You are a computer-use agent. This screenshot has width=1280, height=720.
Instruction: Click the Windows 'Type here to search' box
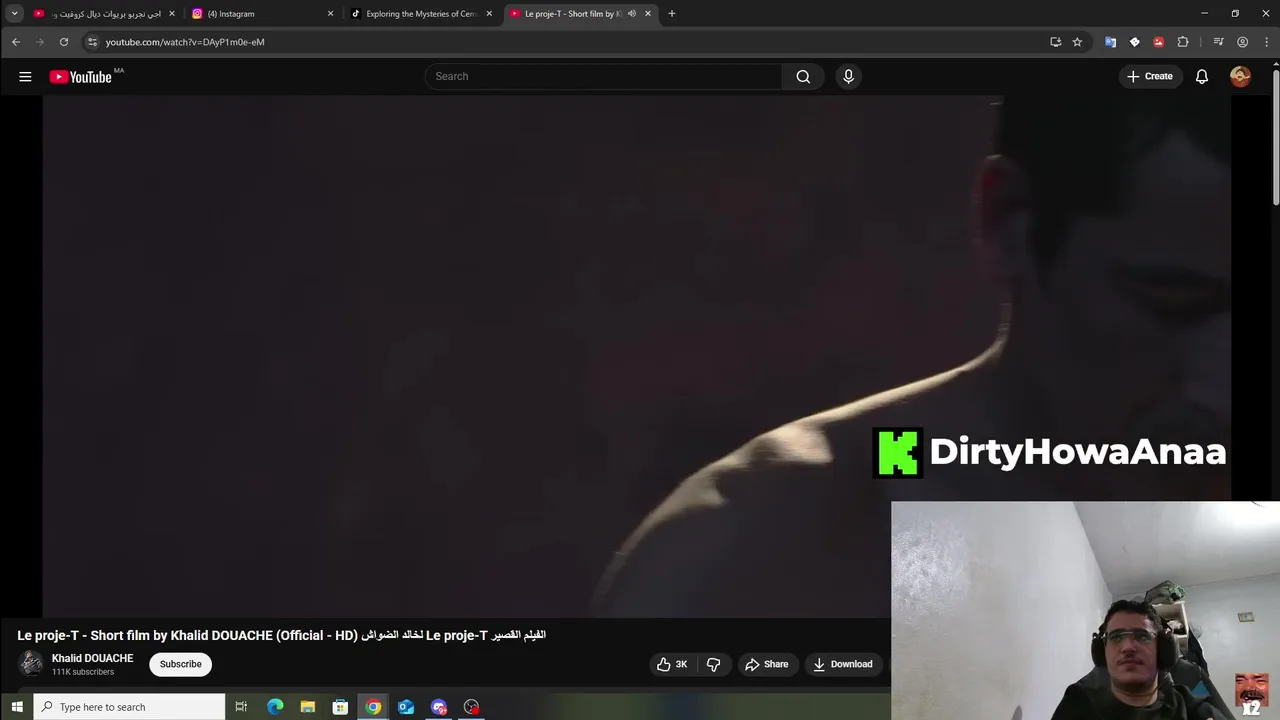coord(129,707)
